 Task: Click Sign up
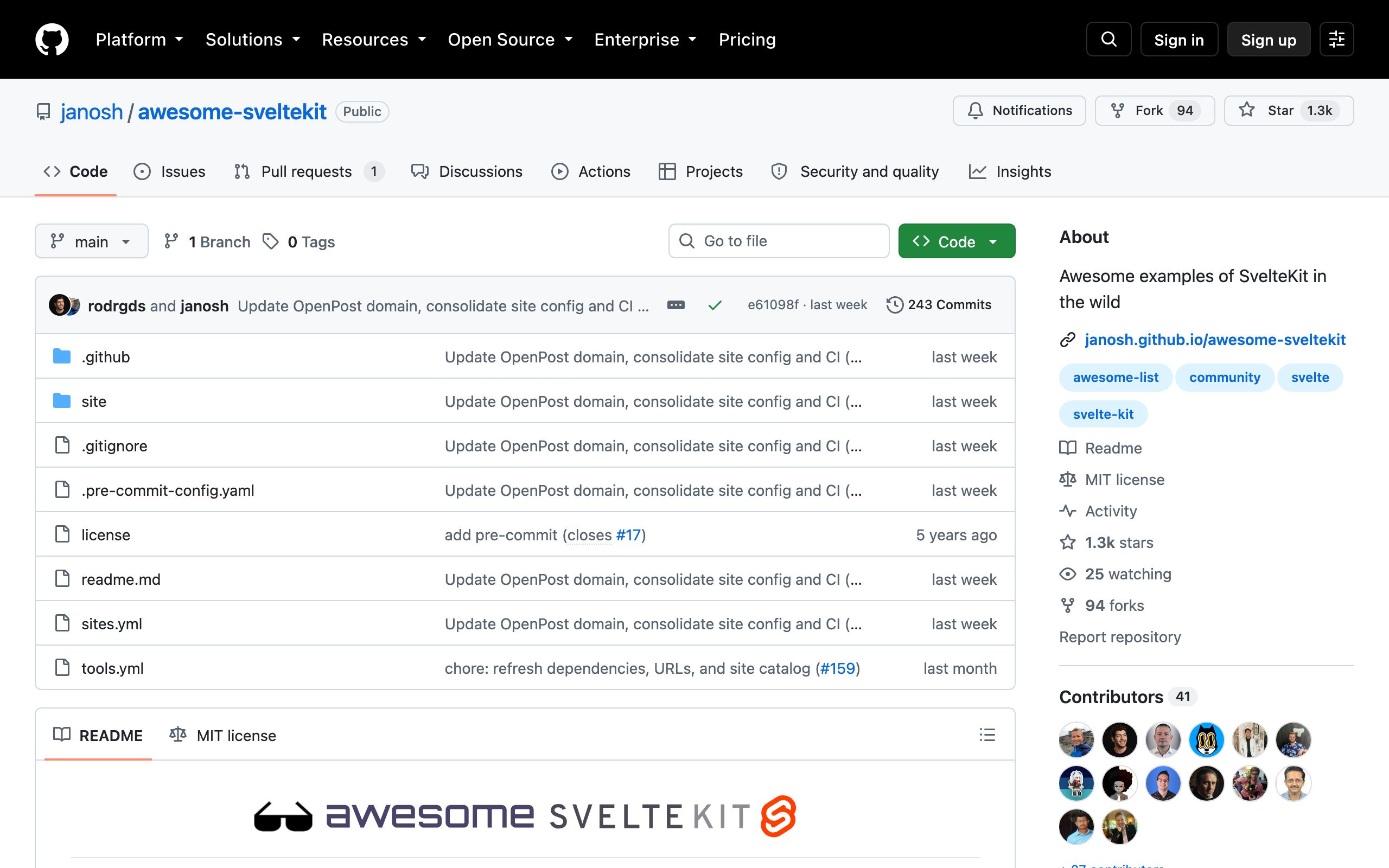click(x=1269, y=40)
